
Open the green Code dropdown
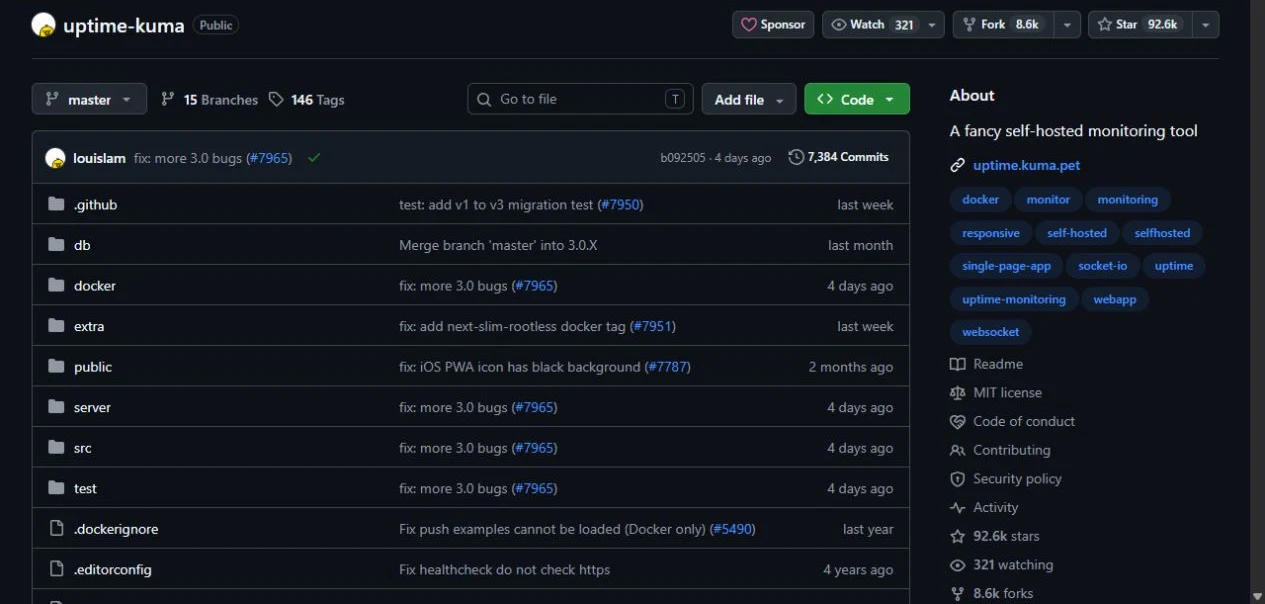pyautogui.click(x=857, y=99)
